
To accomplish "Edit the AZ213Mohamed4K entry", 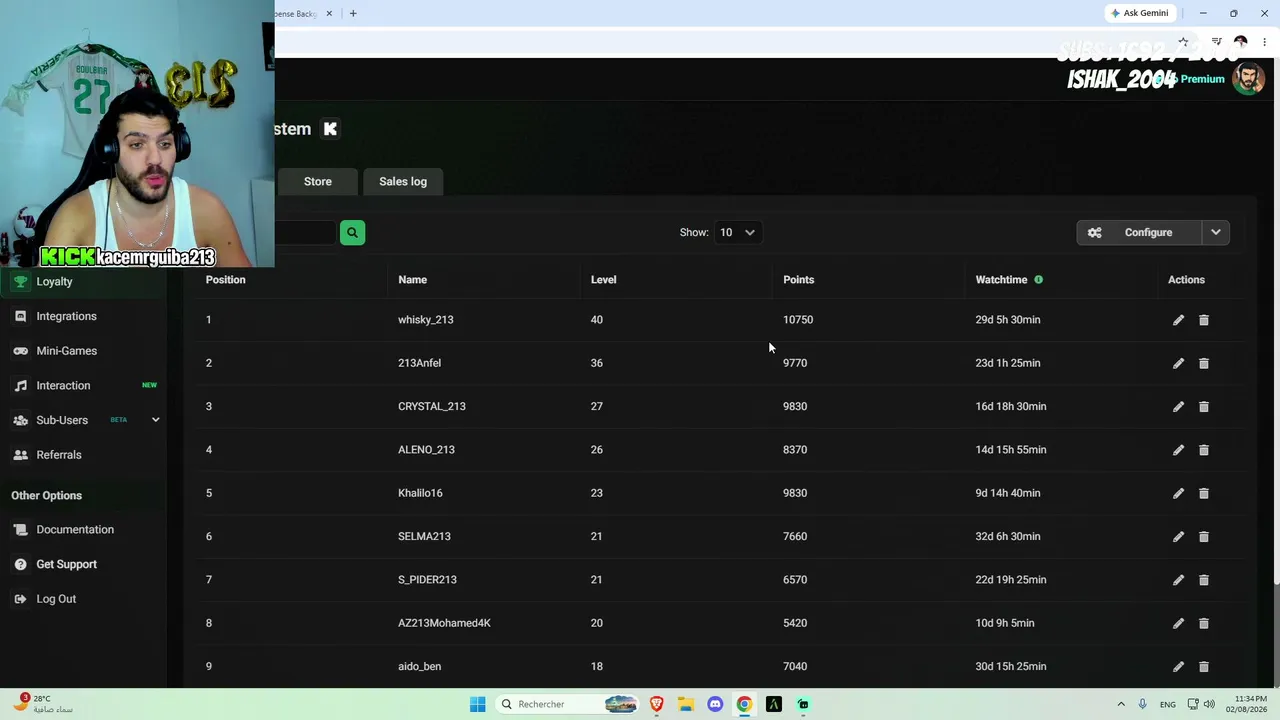I will pos(1178,623).
